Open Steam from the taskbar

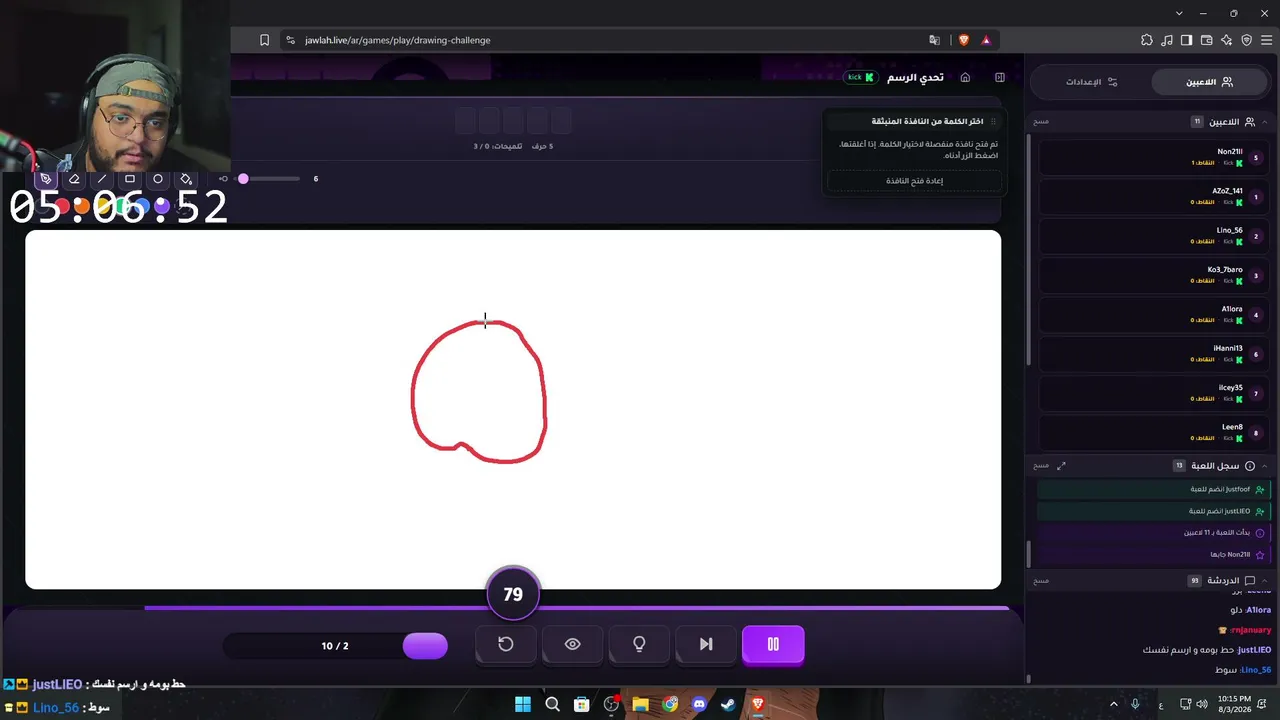click(728, 704)
